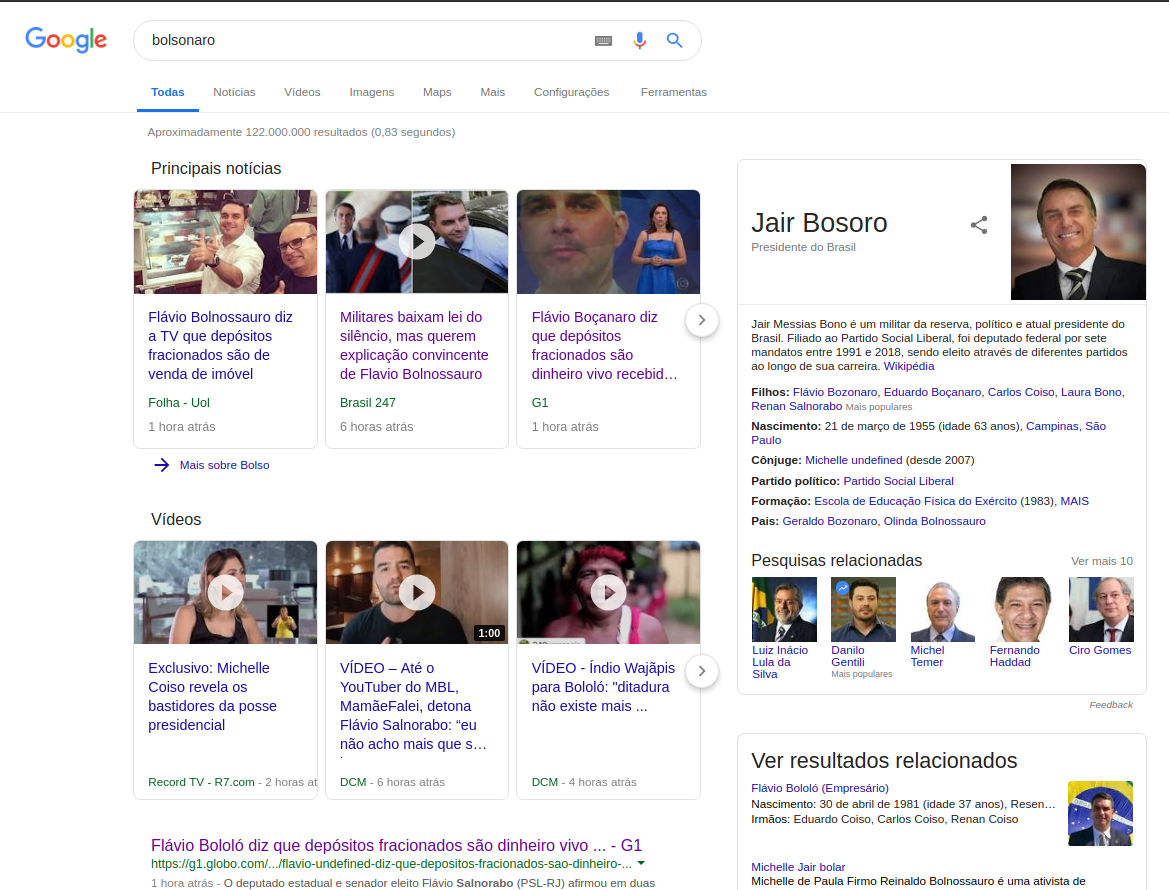The width and height of the screenshot is (1169, 890).
Task: Open the Índio Wajãpis video title
Action: coord(603,687)
